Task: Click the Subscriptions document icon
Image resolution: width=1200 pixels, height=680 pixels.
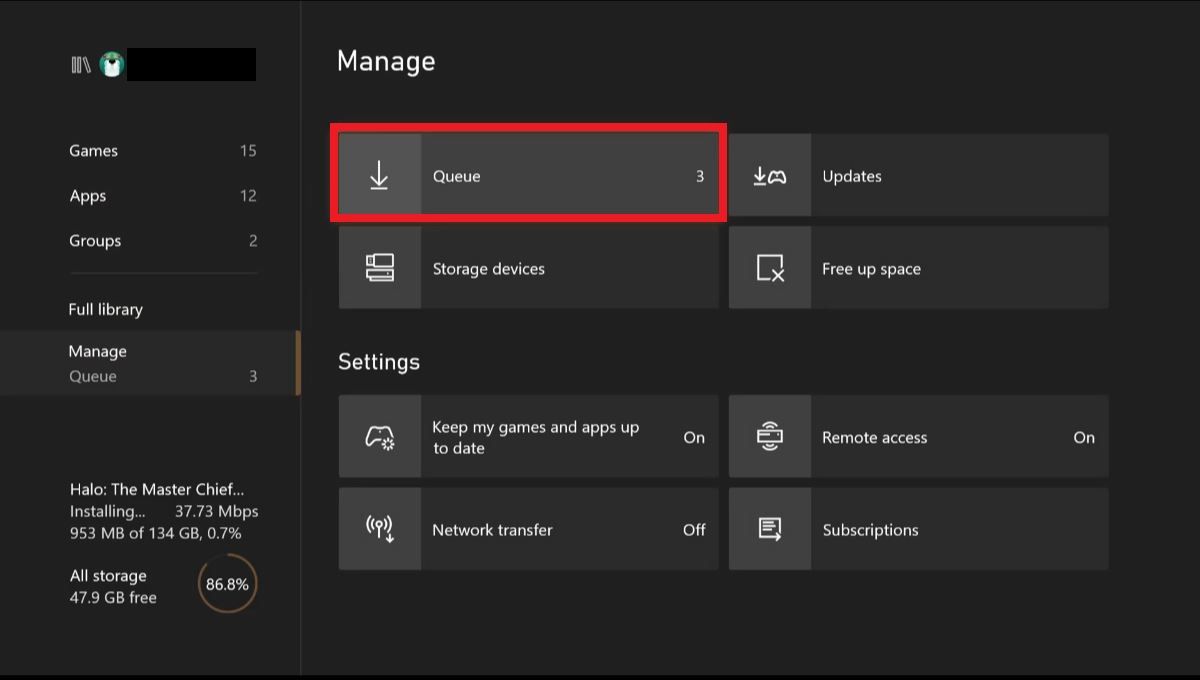Action: [x=770, y=529]
